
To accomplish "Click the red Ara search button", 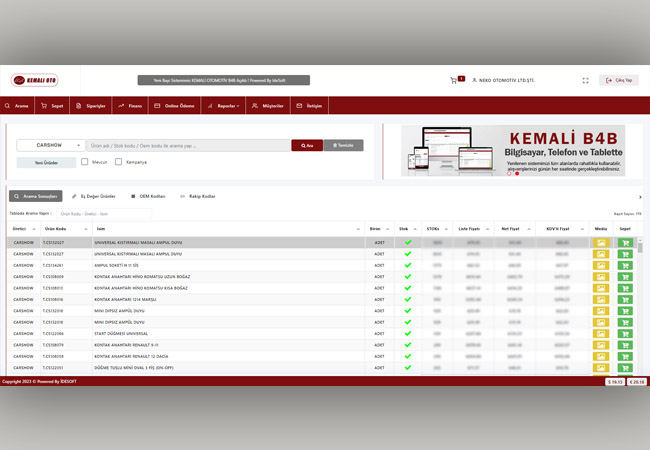I will (307, 145).
